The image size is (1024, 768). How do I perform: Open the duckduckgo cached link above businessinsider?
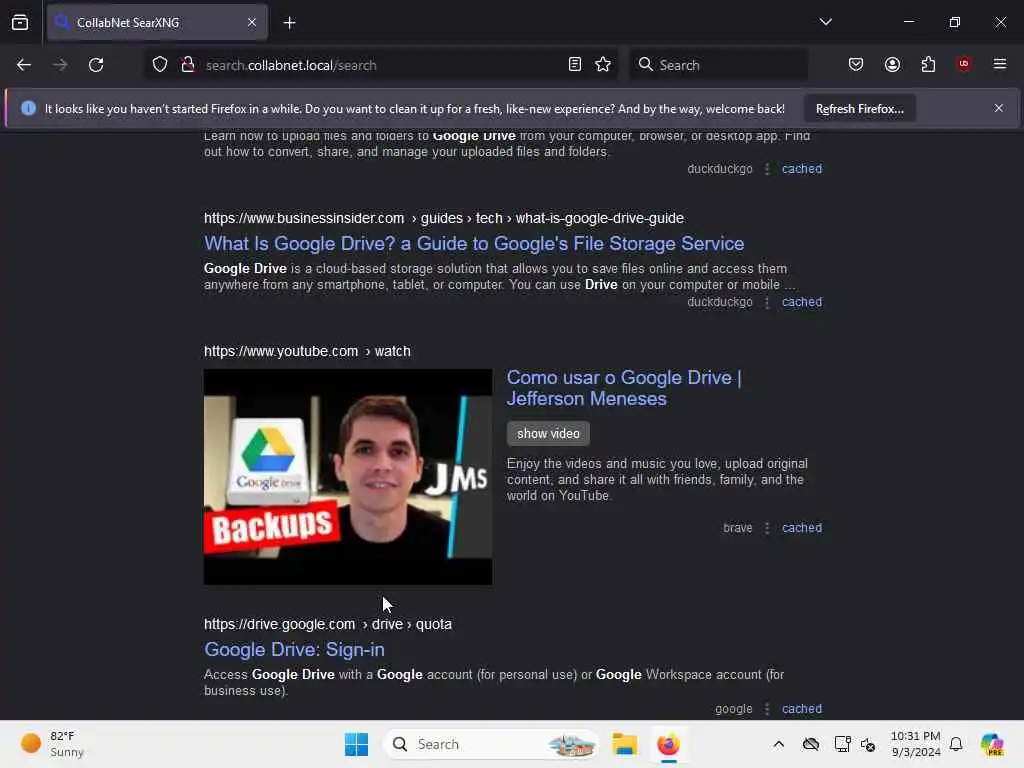tap(802, 168)
